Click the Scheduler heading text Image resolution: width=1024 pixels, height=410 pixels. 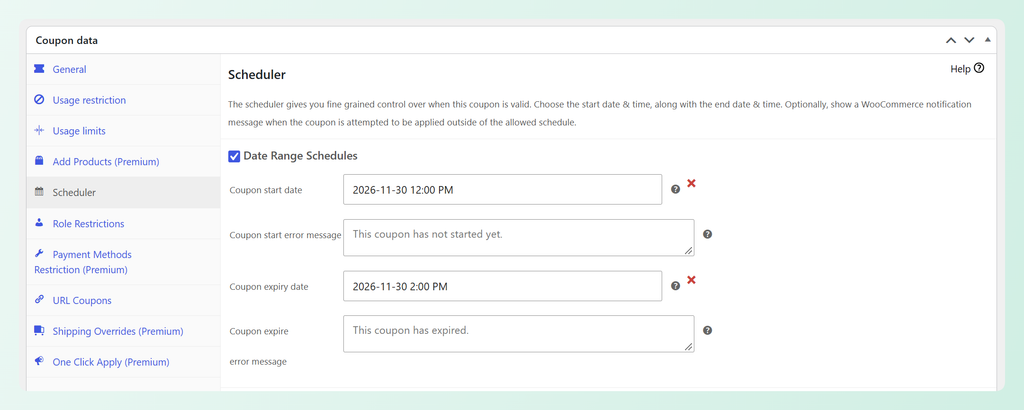click(257, 75)
